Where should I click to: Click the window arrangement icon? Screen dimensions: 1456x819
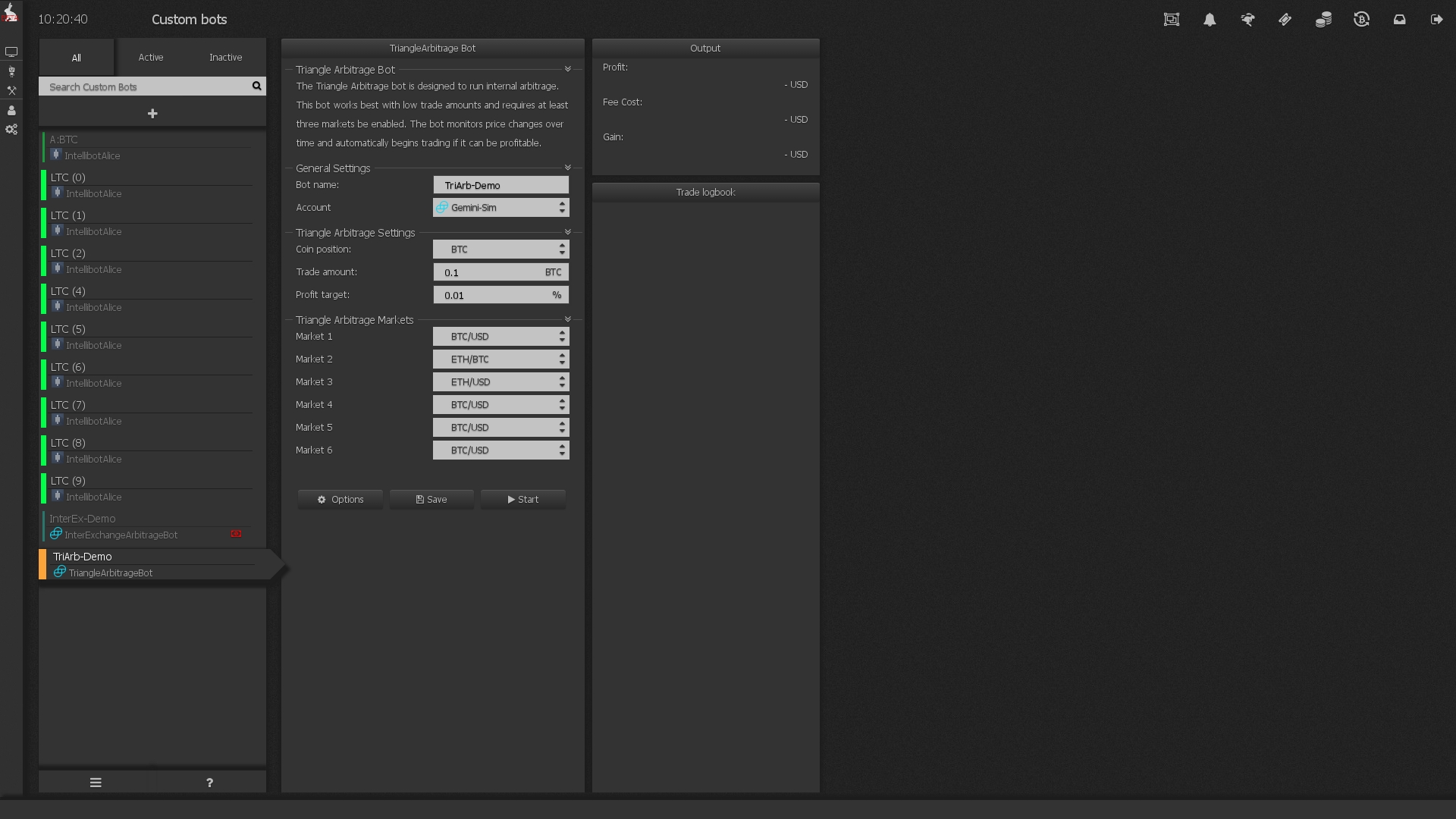1172,20
